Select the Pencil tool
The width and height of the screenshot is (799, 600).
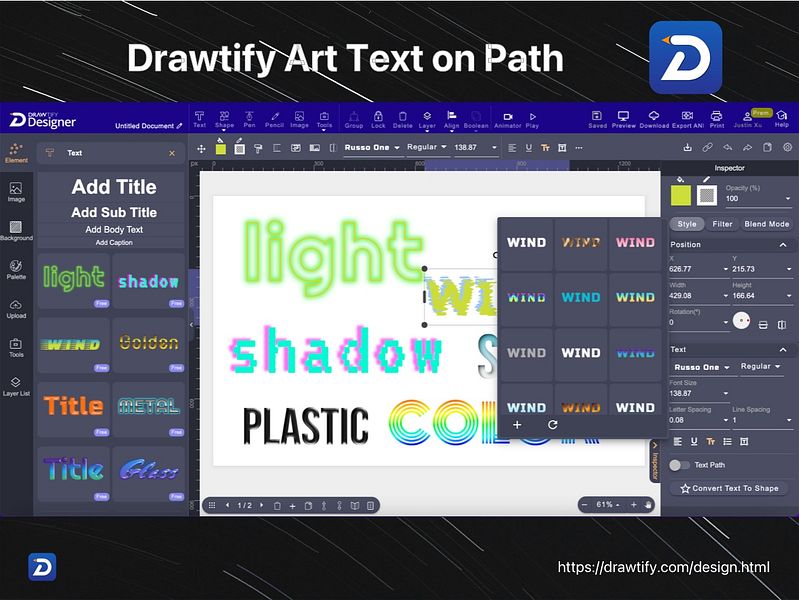point(274,120)
